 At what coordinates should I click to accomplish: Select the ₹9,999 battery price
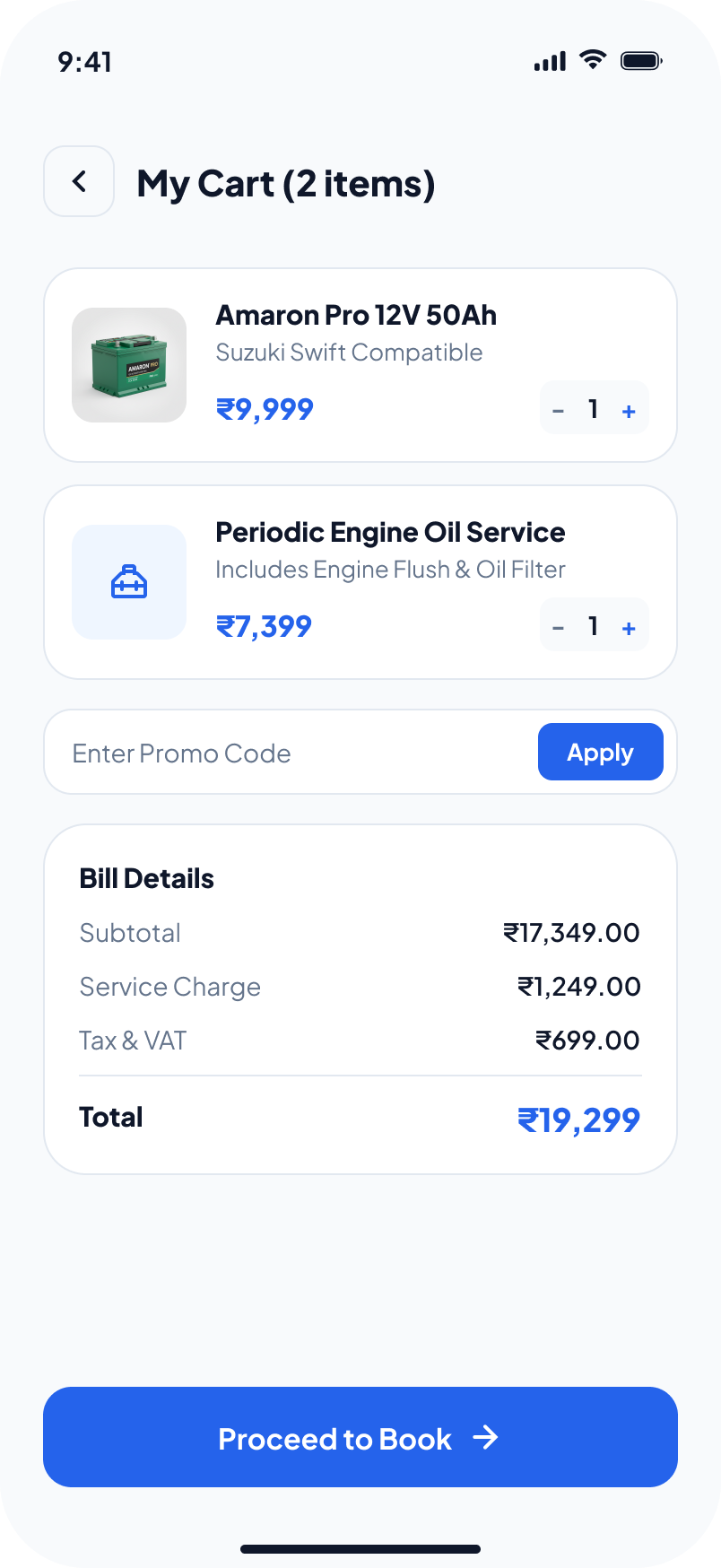coord(265,409)
